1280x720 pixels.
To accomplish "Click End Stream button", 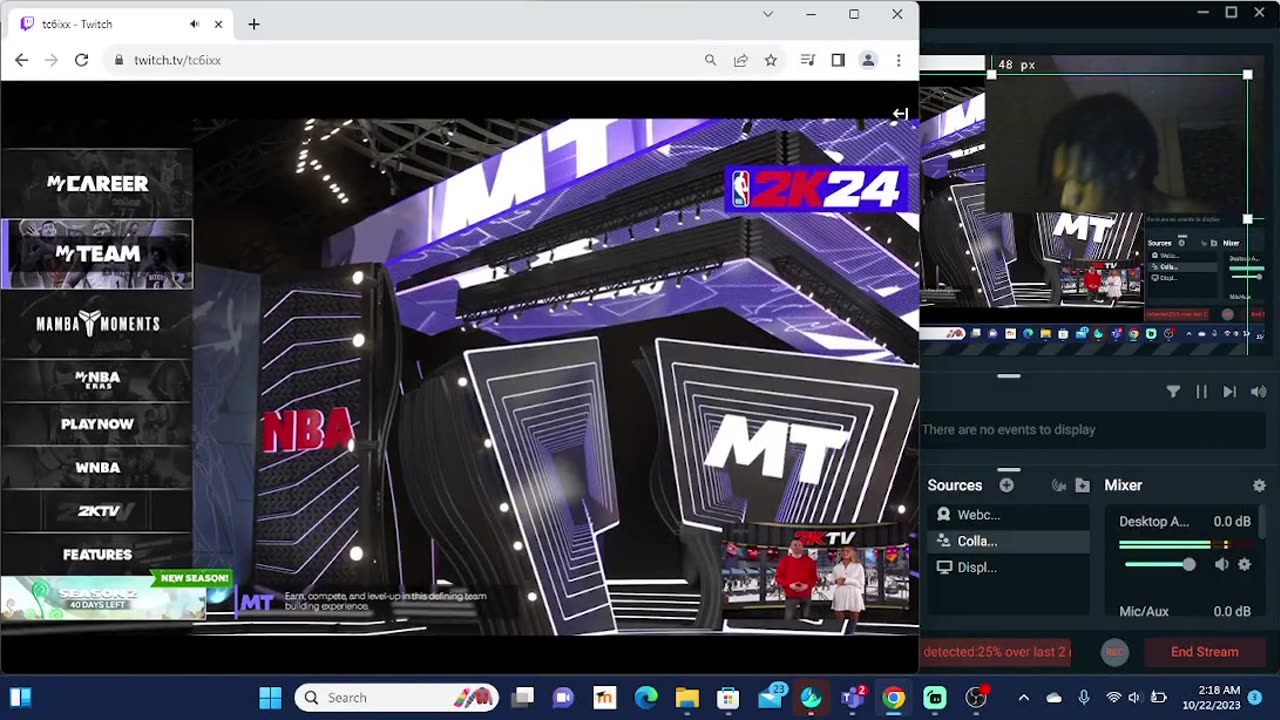I will pos(1204,652).
